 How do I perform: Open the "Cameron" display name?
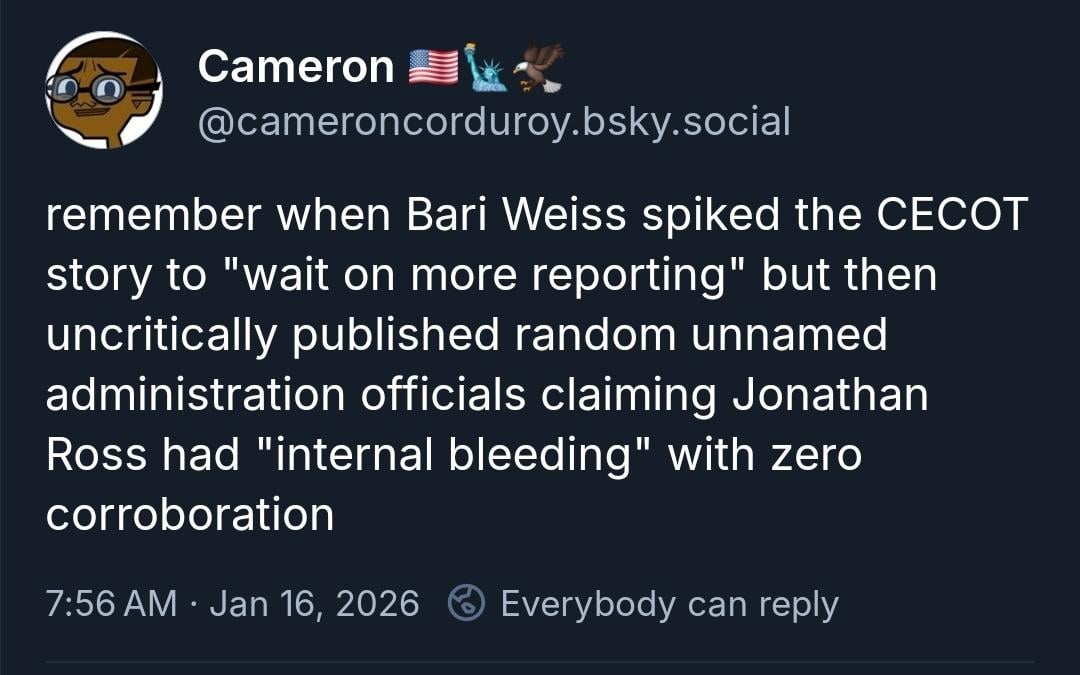296,67
